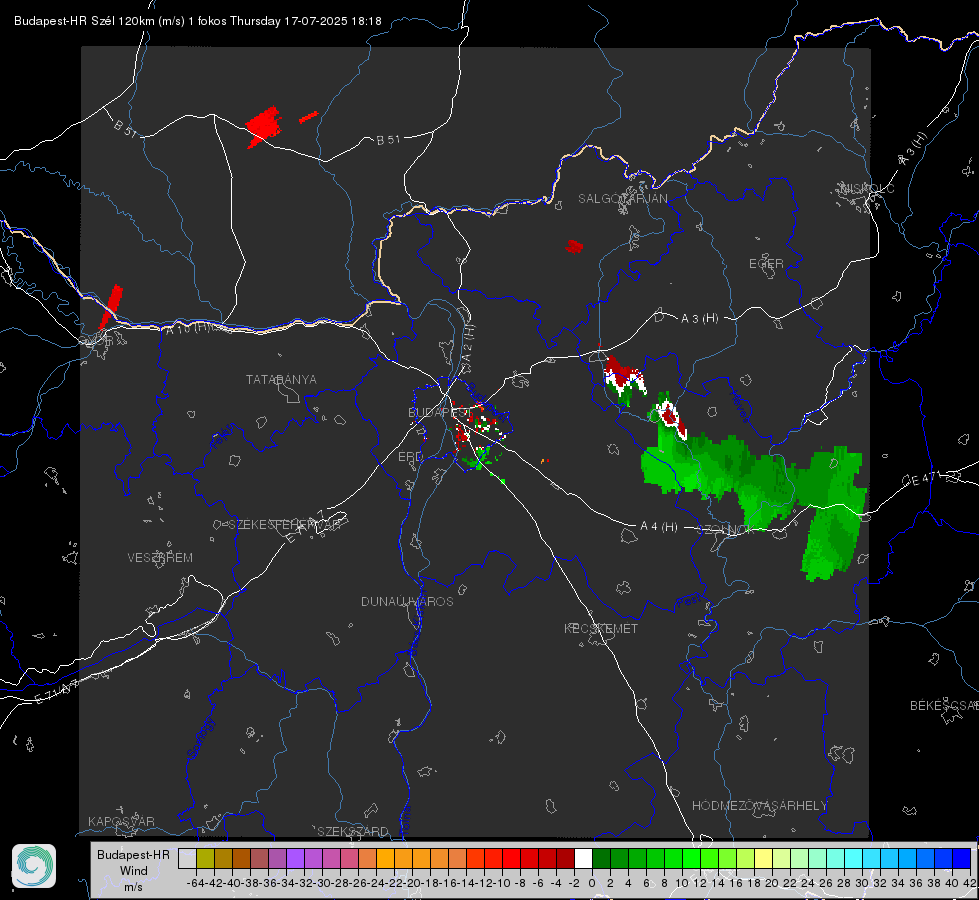
Task: Click the dark blue 40–42 m/s legend swatch
Action: click(x=961, y=858)
